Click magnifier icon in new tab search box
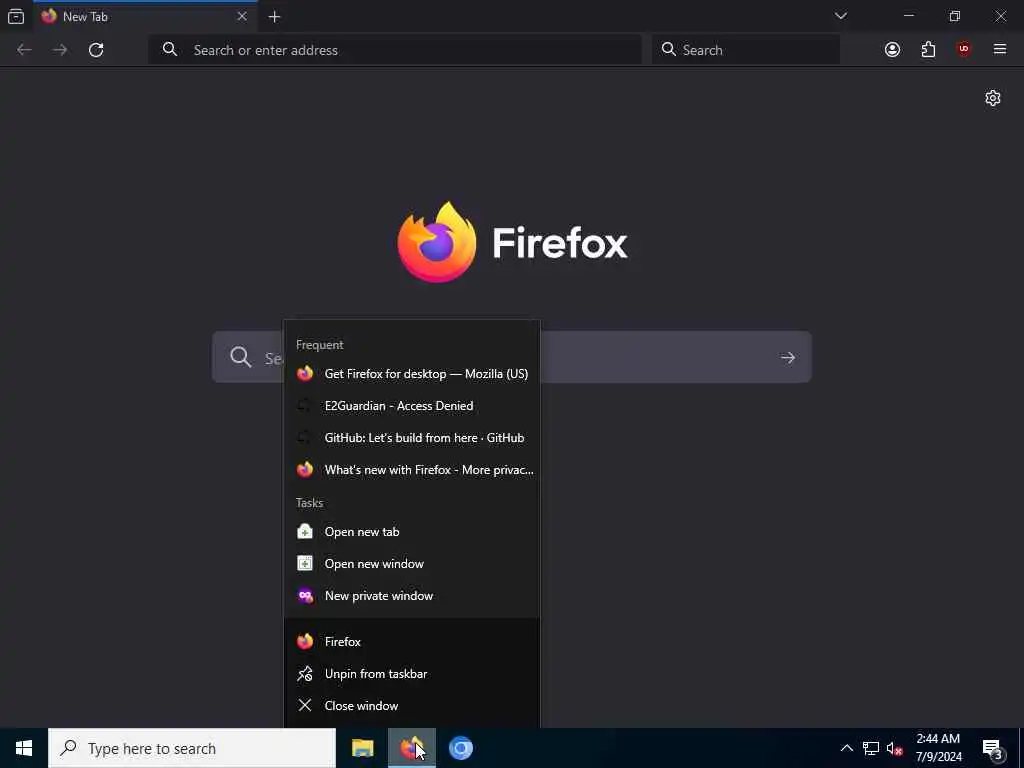This screenshot has width=1024, height=768. (x=240, y=357)
